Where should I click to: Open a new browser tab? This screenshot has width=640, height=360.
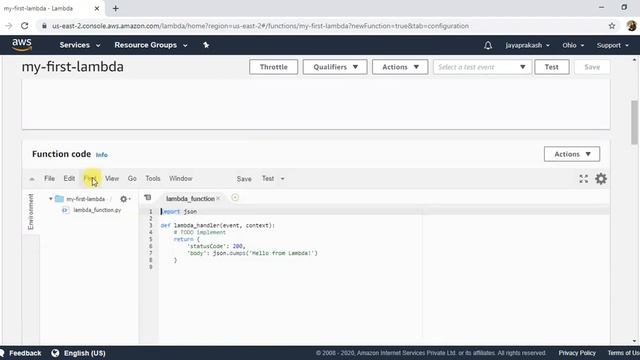pos(116,8)
